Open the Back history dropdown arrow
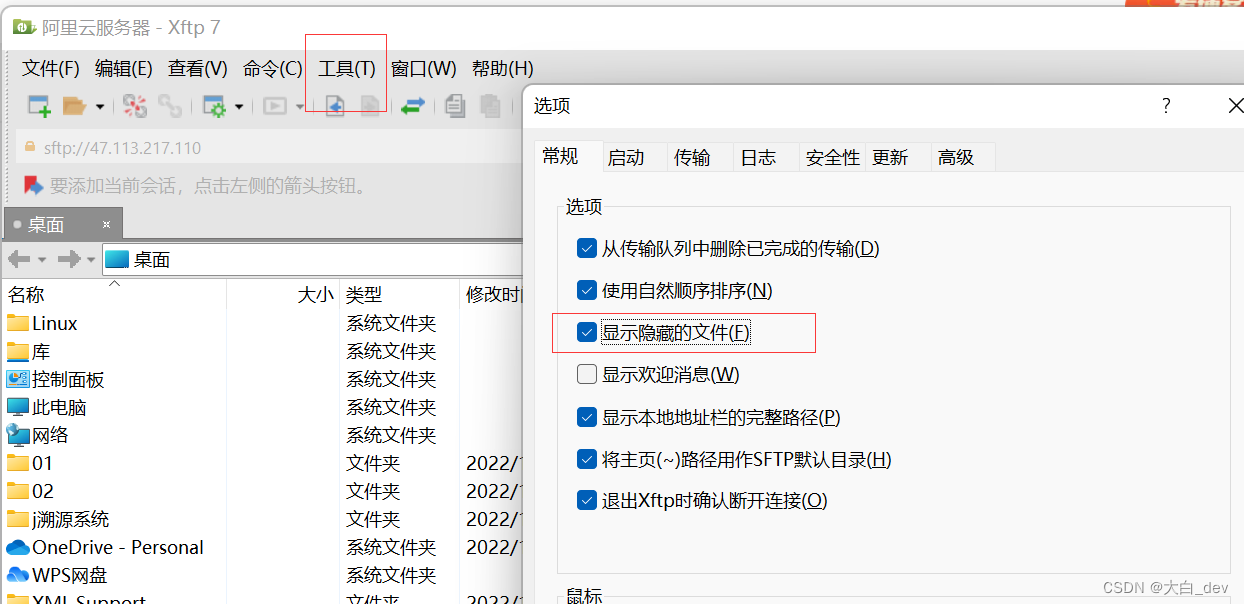The width and height of the screenshot is (1244, 604). [x=42, y=260]
